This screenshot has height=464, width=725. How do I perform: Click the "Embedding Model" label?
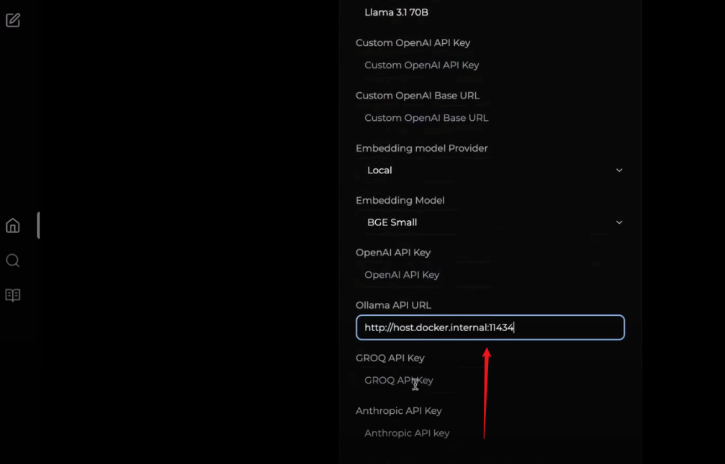(x=400, y=200)
